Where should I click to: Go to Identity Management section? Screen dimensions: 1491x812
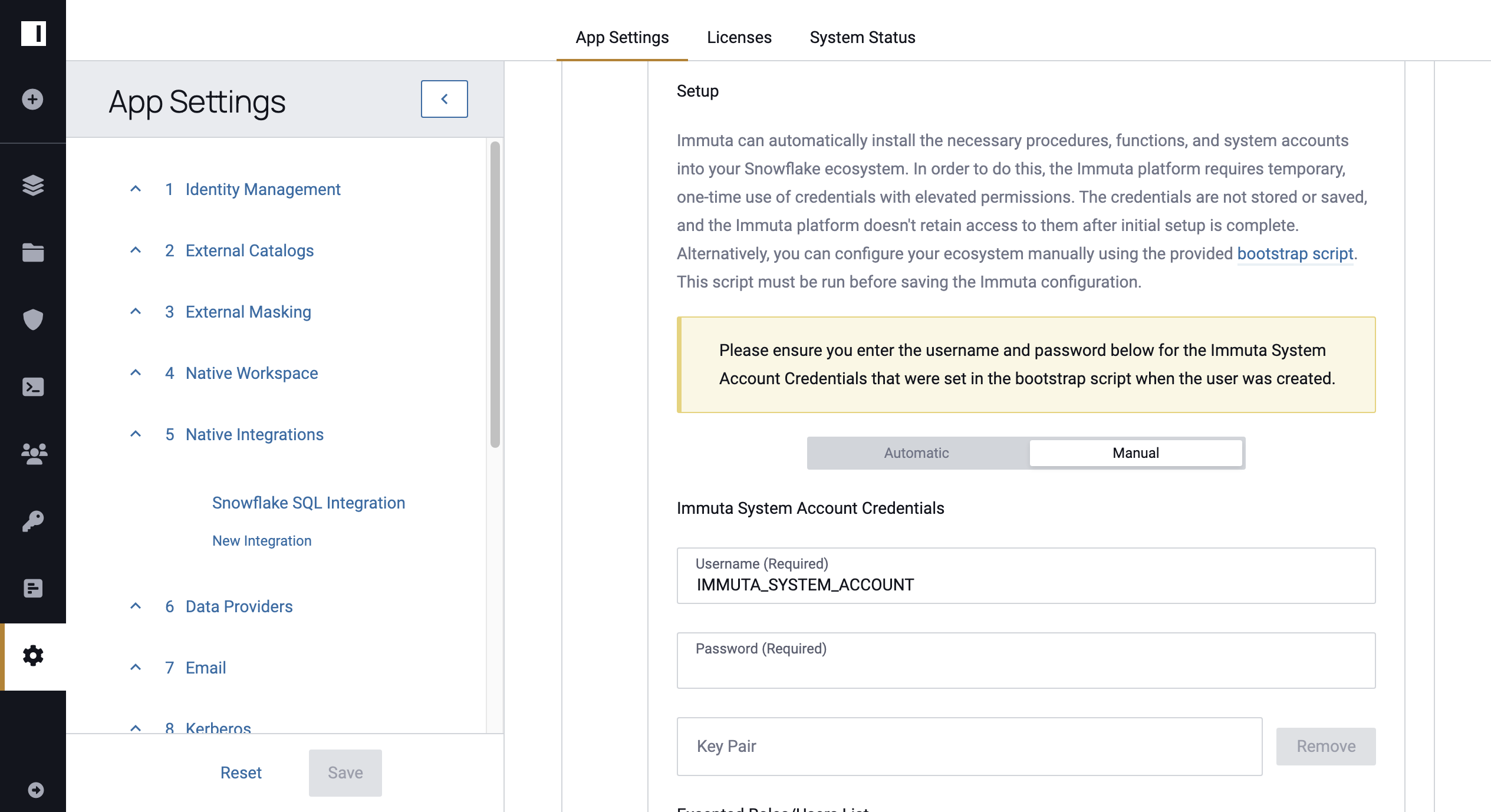click(263, 189)
